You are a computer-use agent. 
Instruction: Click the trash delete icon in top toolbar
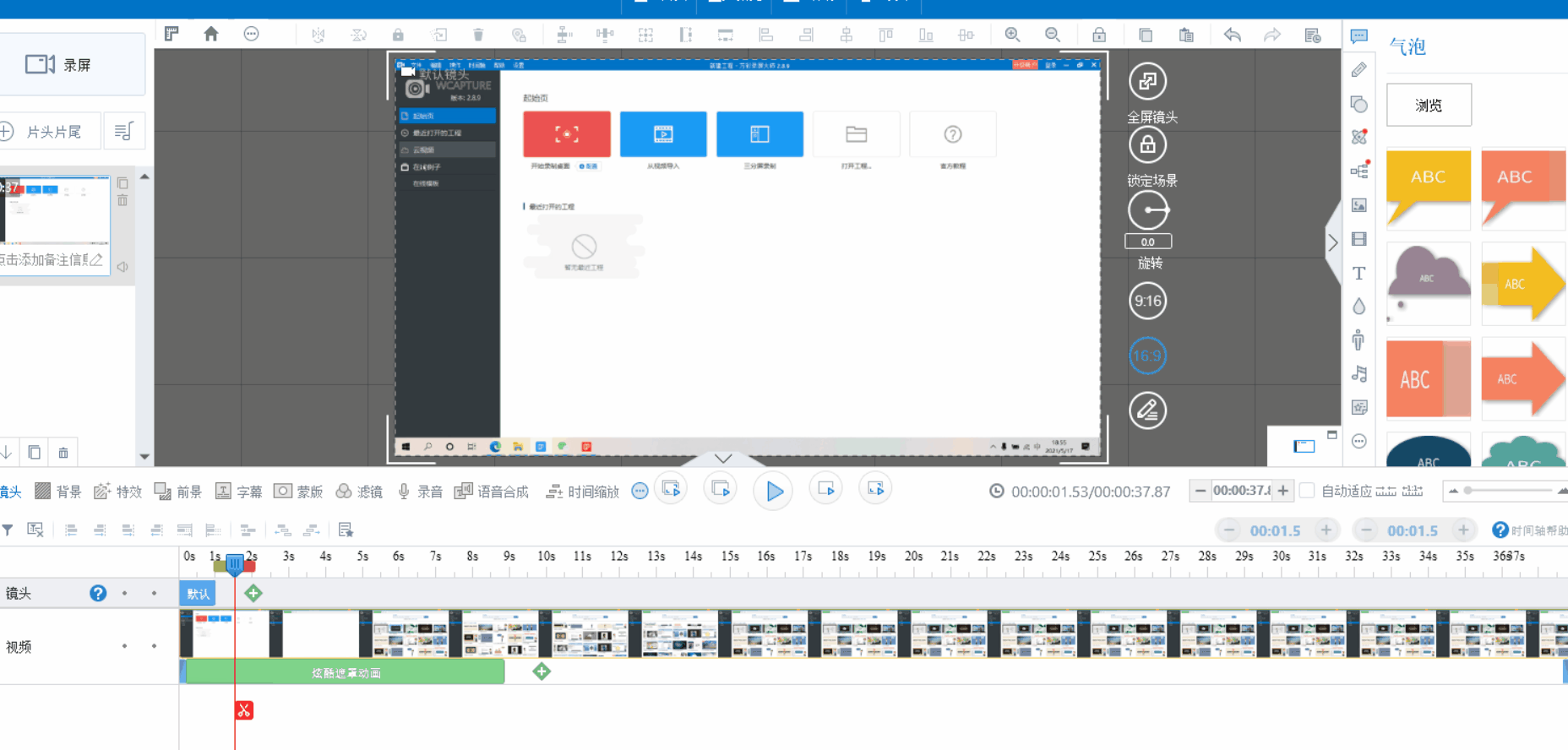(478, 35)
